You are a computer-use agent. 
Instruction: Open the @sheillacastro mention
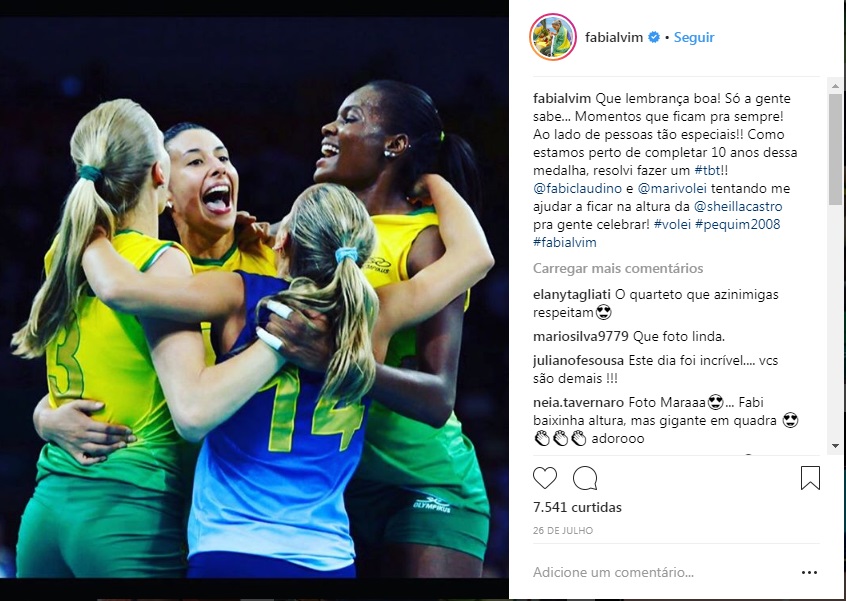pos(738,207)
